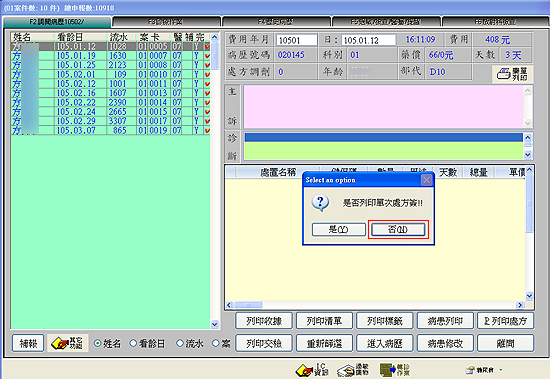Select the 流水 sort radio button

click(180, 343)
